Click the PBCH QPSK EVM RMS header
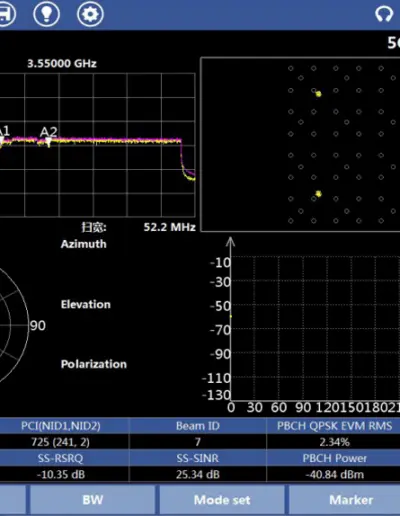The height and width of the screenshot is (516, 400). [x=334, y=426]
